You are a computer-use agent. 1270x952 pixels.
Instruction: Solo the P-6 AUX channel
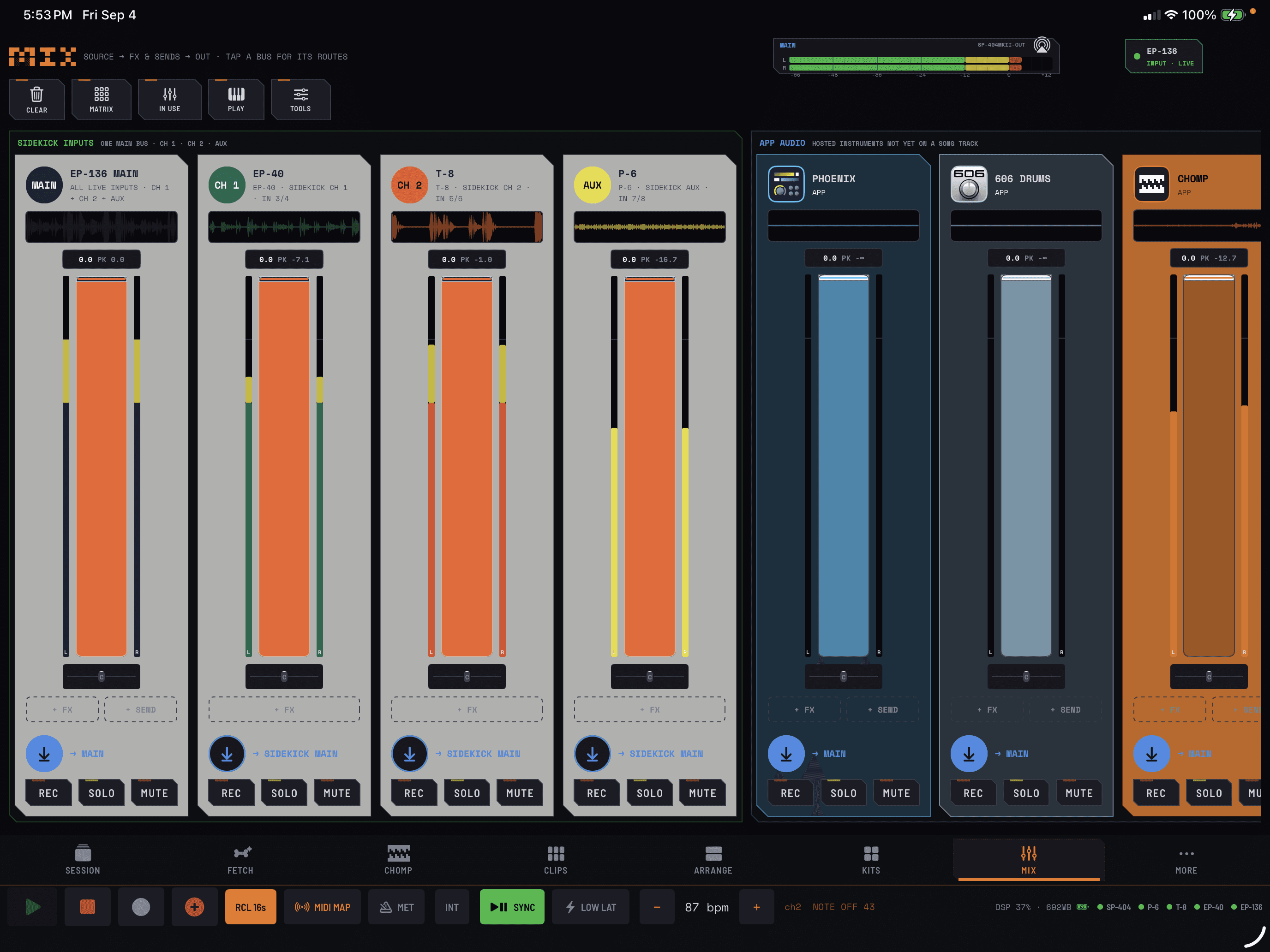click(649, 792)
